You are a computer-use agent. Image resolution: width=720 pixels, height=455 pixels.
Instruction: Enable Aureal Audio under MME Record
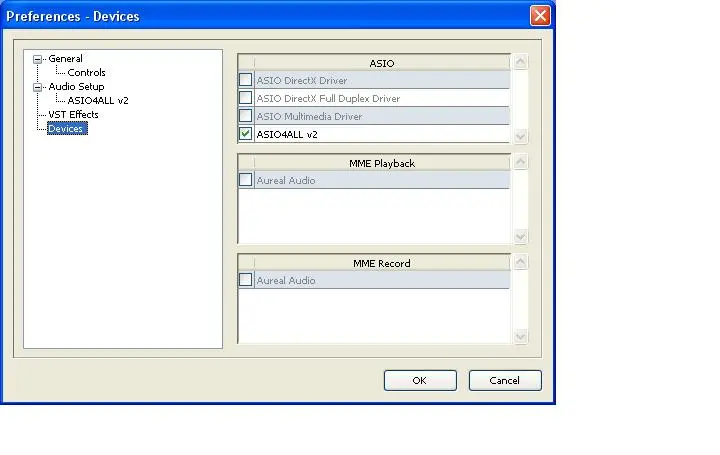tap(246, 280)
